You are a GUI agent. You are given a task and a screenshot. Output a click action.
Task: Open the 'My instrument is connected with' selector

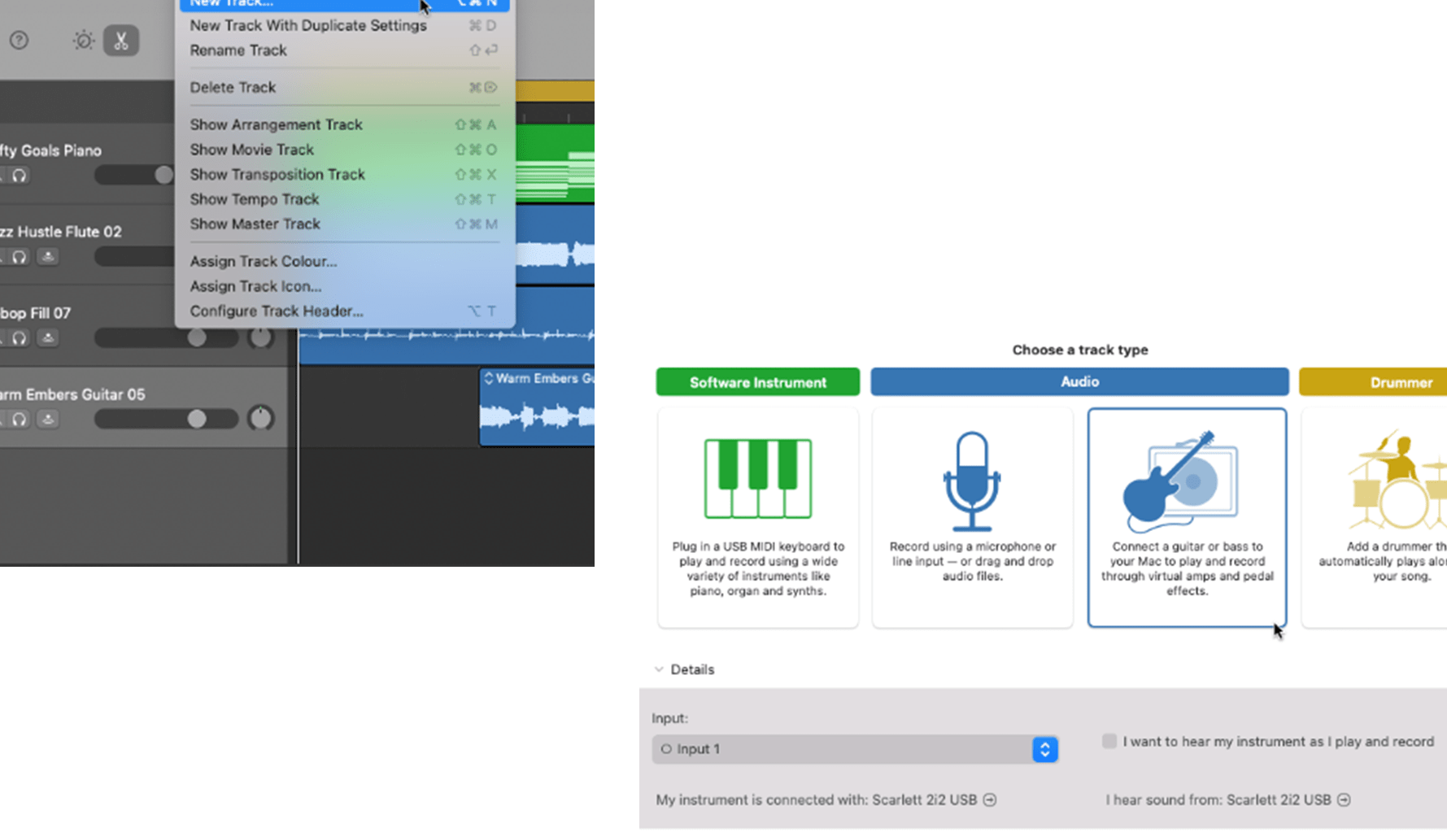click(x=990, y=799)
